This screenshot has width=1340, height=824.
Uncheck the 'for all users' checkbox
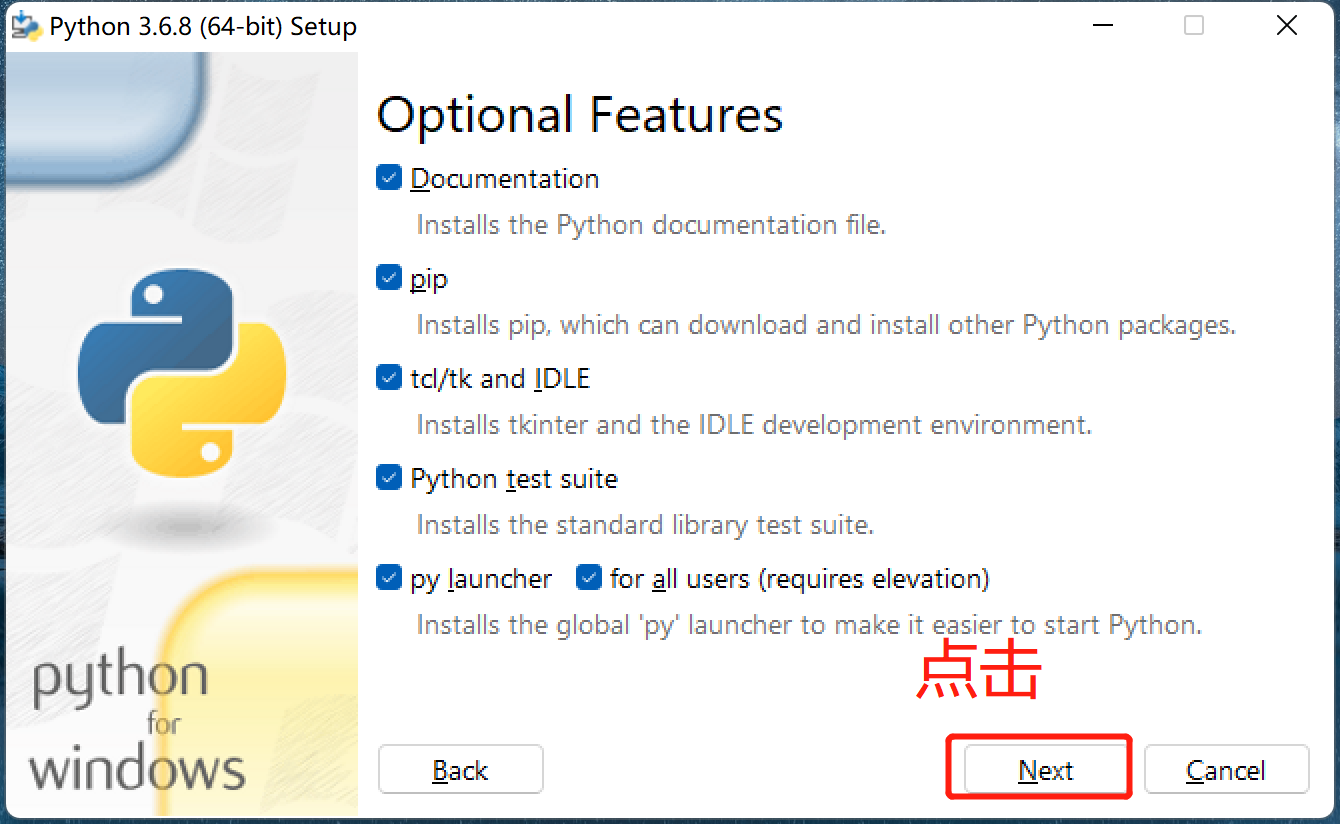click(589, 578)
